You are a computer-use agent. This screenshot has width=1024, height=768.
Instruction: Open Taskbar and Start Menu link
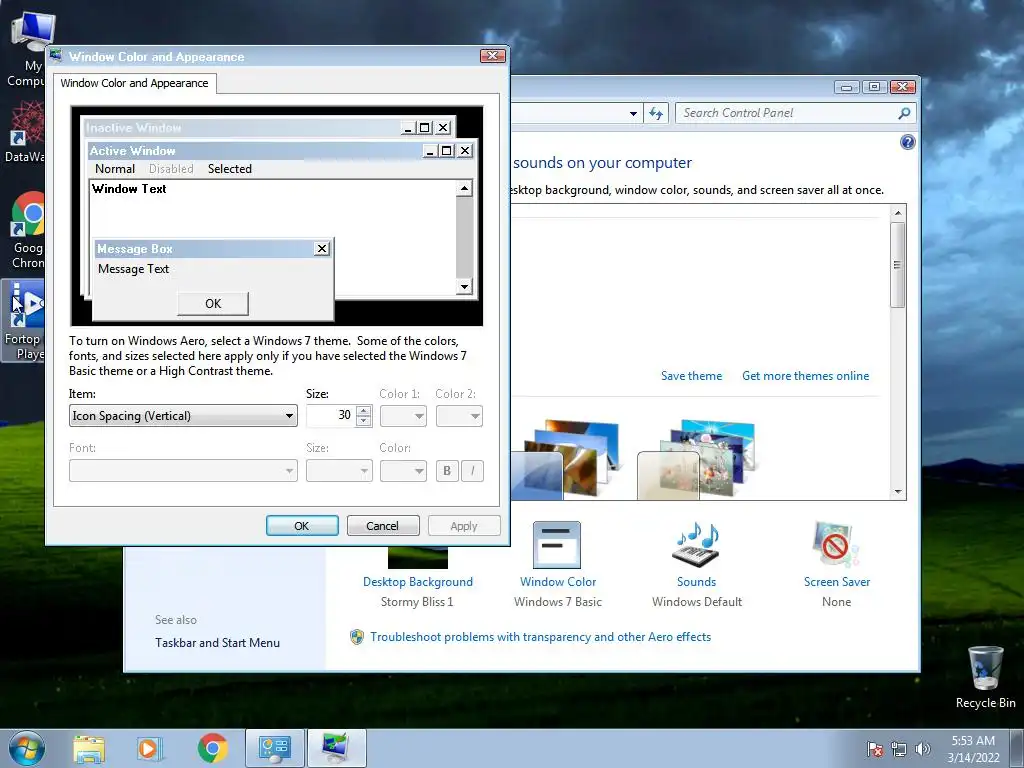coord(217,643)
